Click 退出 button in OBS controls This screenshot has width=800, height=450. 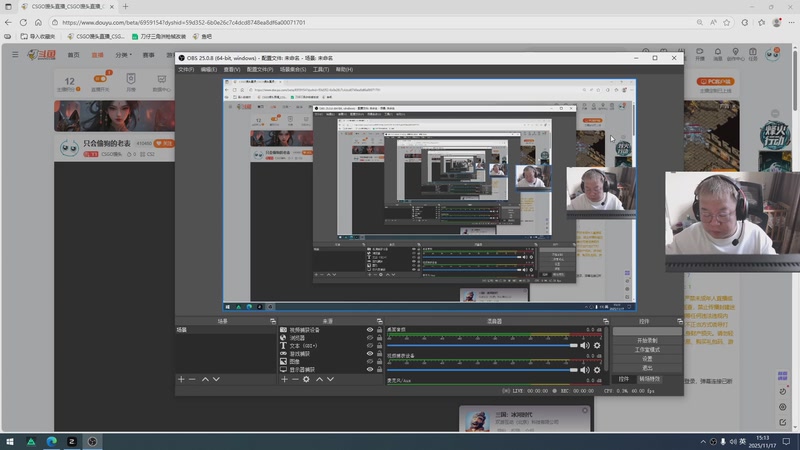[x=647, y=368]
